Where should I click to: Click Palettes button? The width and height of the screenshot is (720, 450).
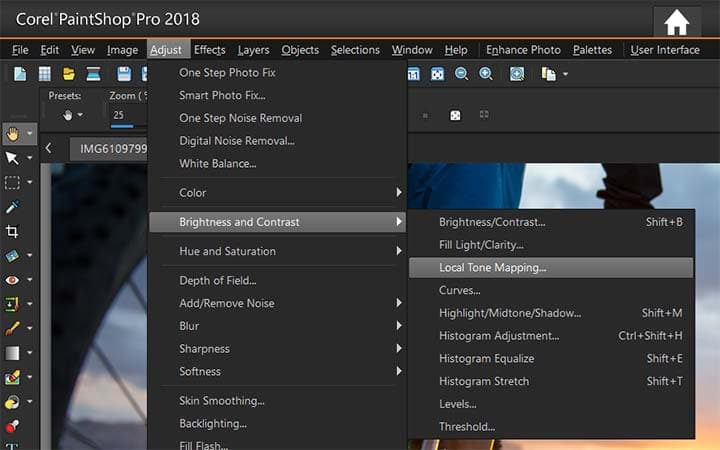[592, 50]
